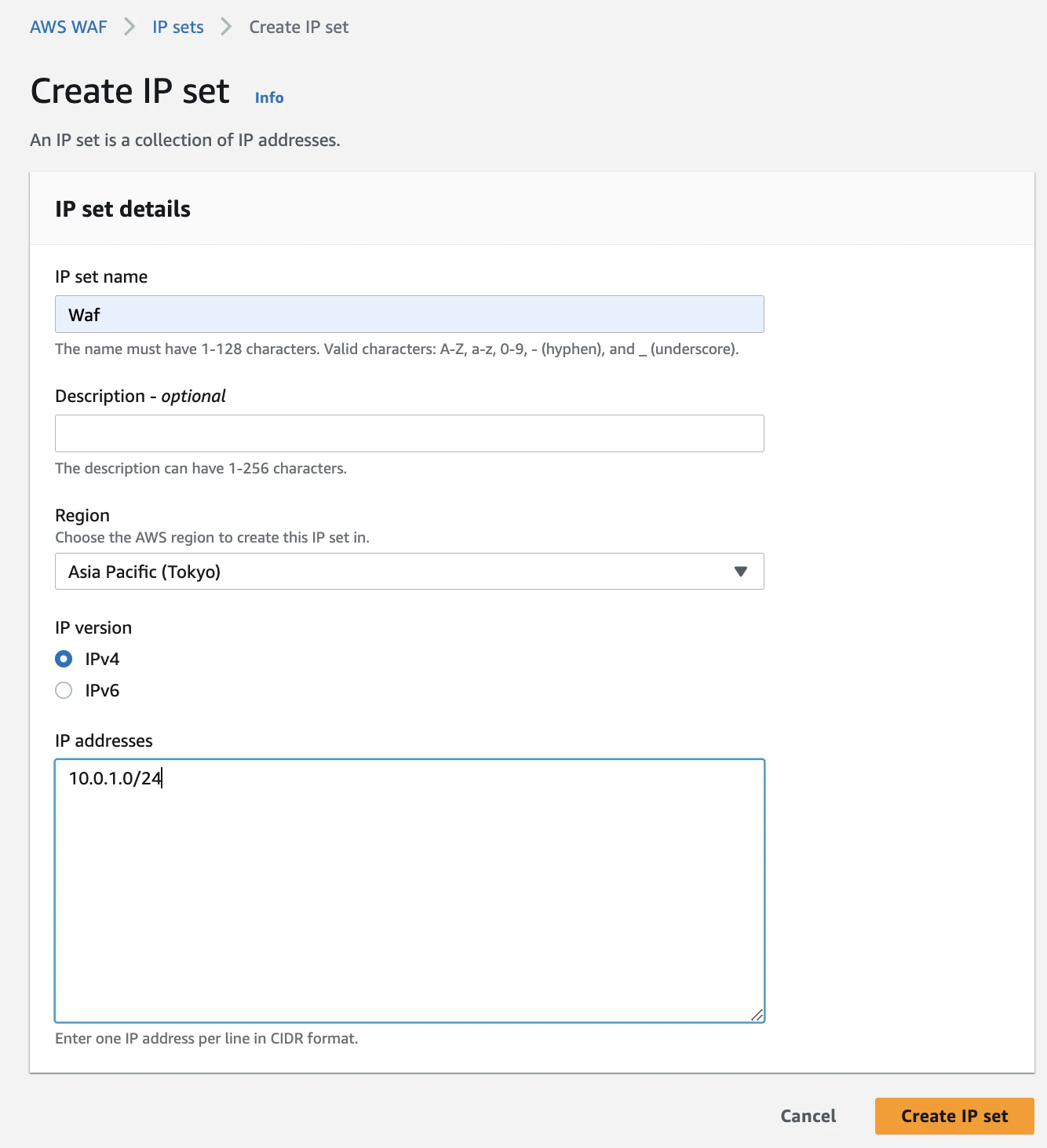This screenshot has width=1047, height=1148.
Task: Click the 'IP set details' section heading
Action: pos(123,209)
